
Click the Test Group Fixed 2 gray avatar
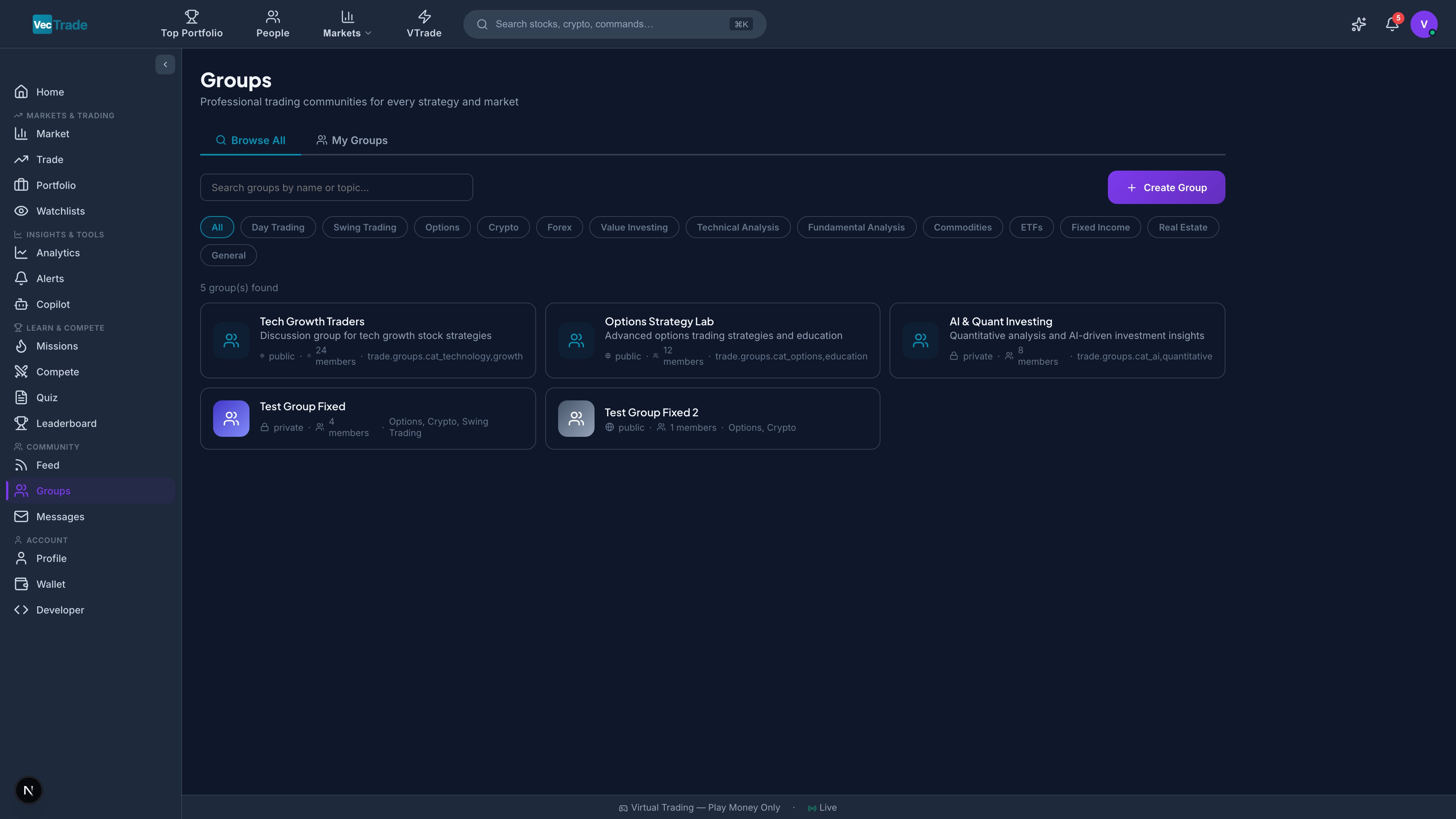576,418
